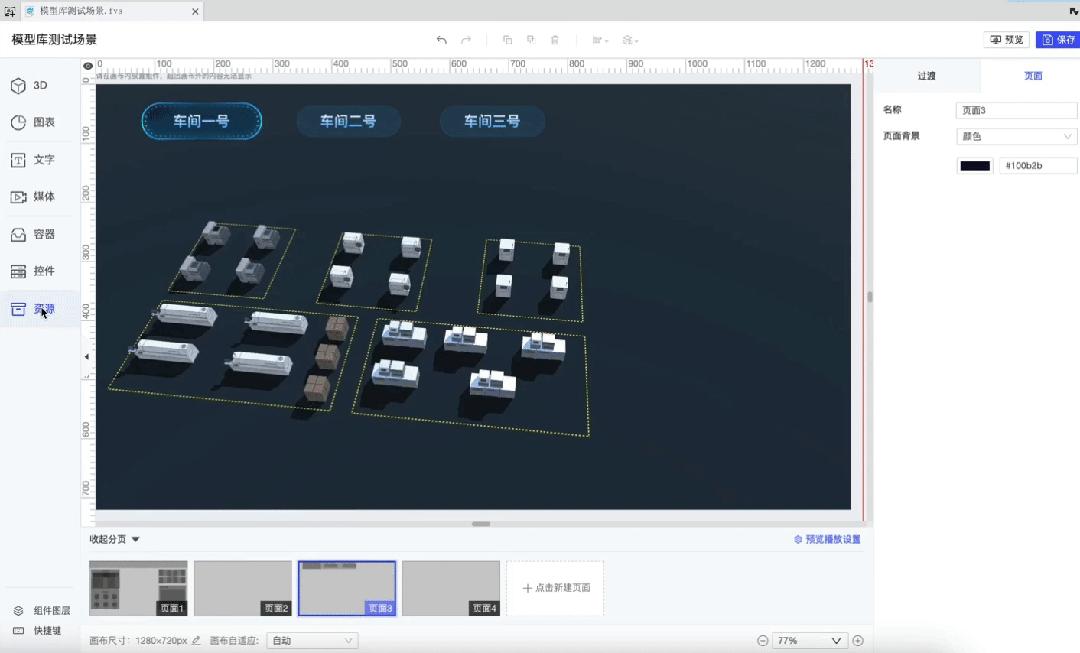The height and width of the screenshot is (653, 1080).
Task: Select the 页面2 page thumbnail
Action: coord(243,588)
